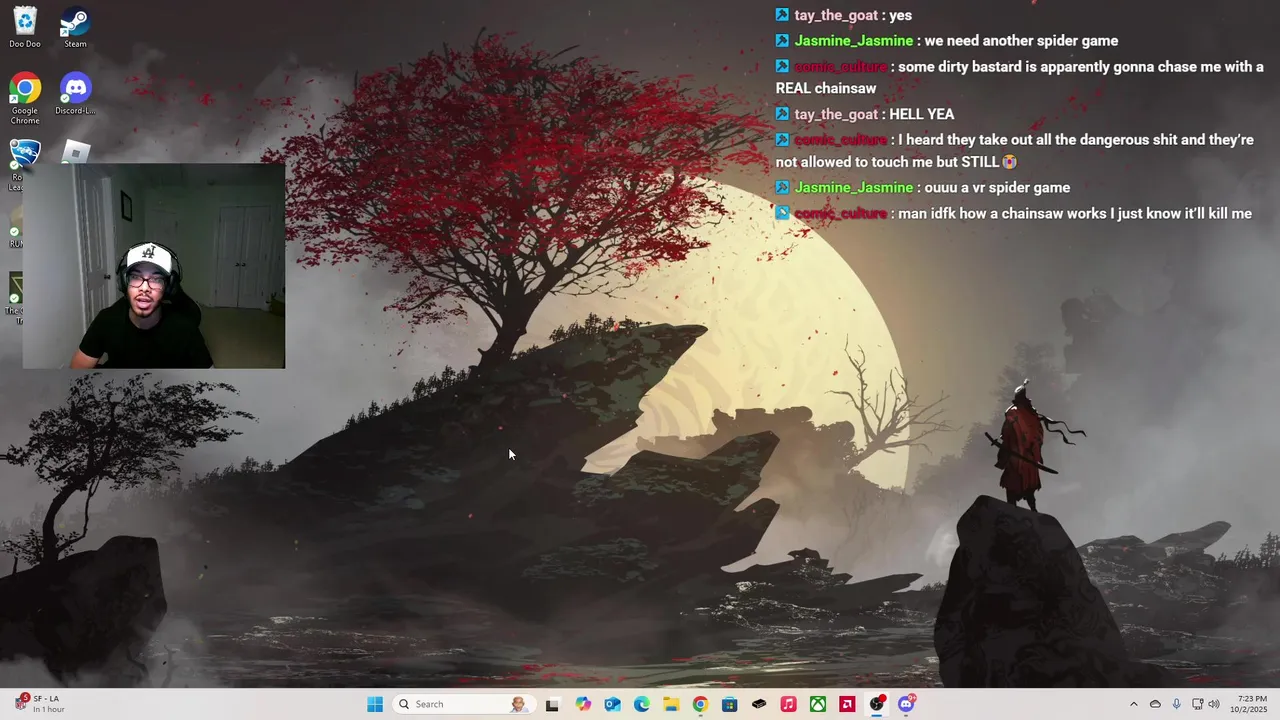Open File Explorer from the taskbar
The width and height of the screenshot is (1280, 720).
671,704
